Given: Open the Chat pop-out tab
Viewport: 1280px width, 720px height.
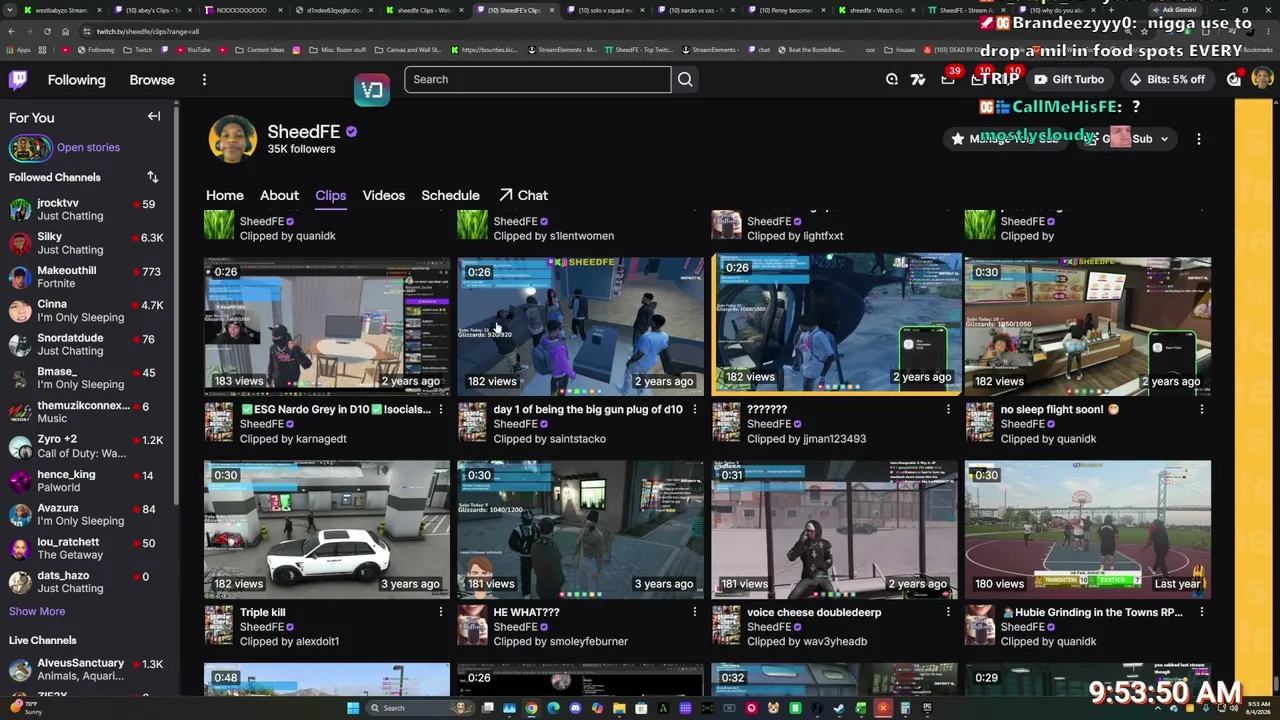Looking at the screenshot, I should point(523,195).
